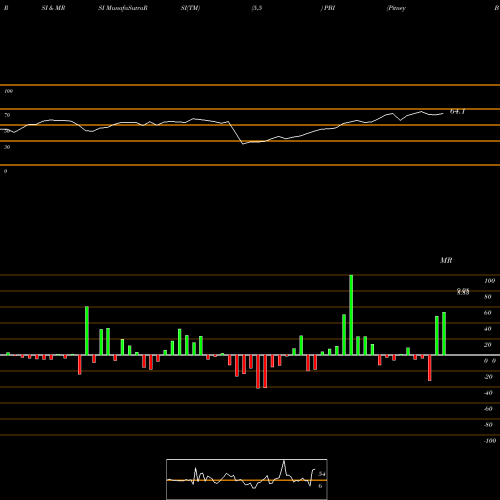The height and width of the screenshot is (500, 500).
Task: Click the ") PBI" ticker text
Action: click(328, 8)
